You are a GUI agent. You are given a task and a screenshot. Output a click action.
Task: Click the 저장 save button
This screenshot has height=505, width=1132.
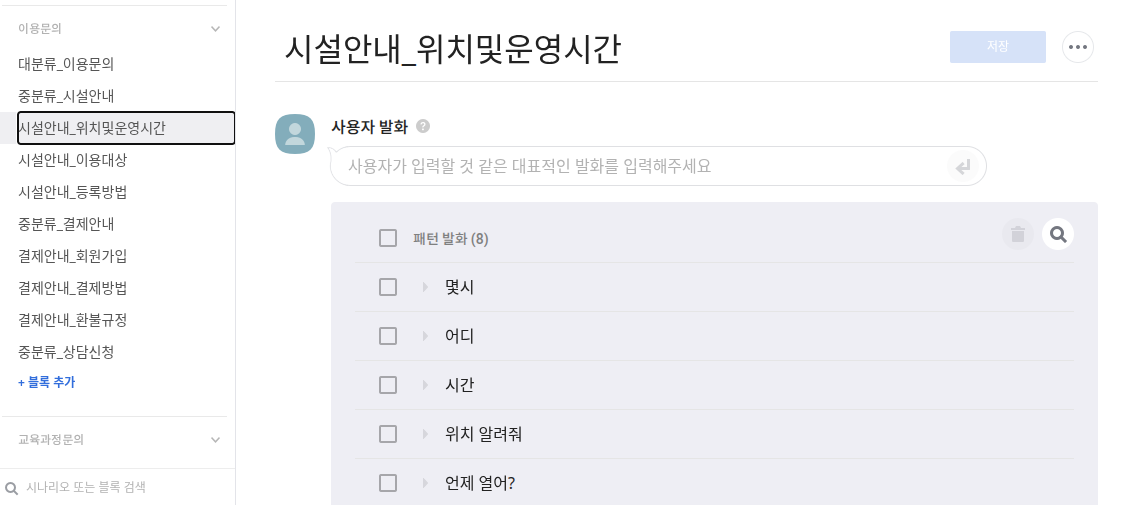pos(997,47)
